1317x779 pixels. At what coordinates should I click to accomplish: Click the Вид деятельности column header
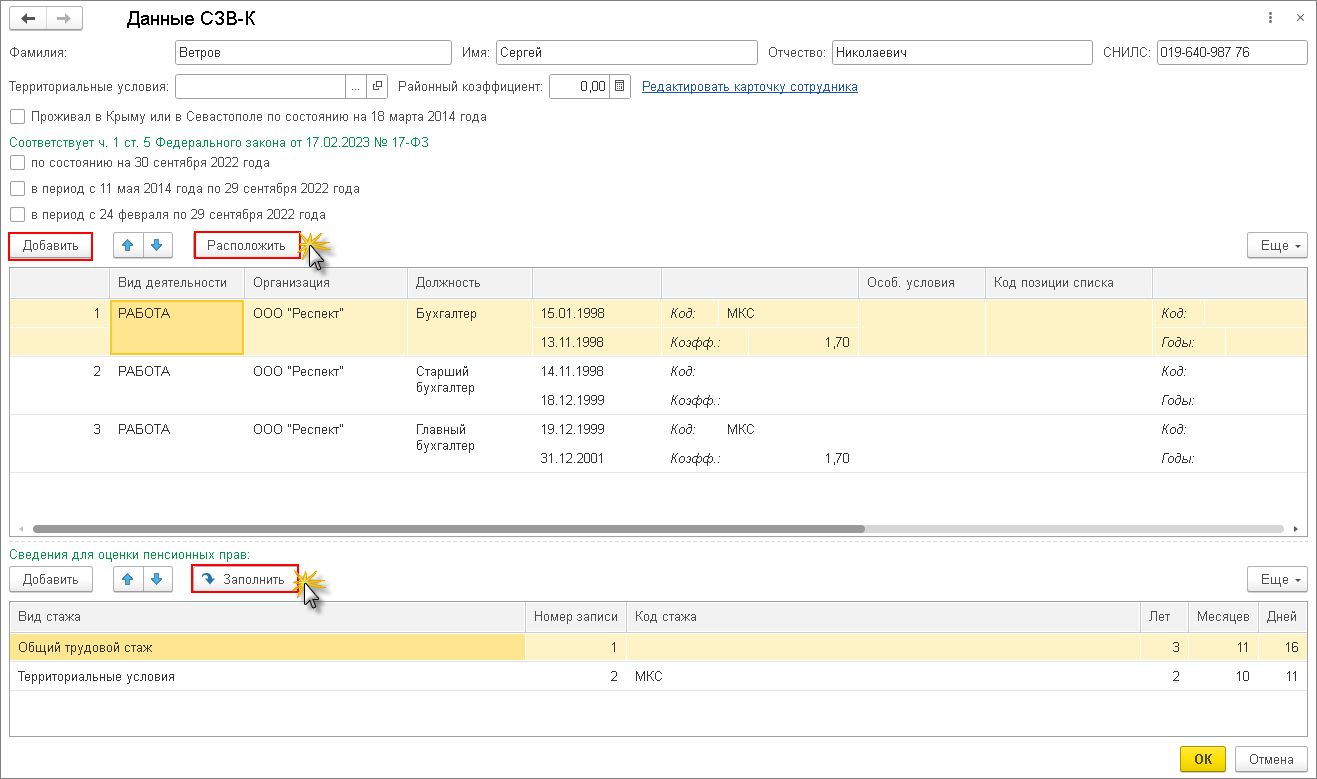point(177,282)
